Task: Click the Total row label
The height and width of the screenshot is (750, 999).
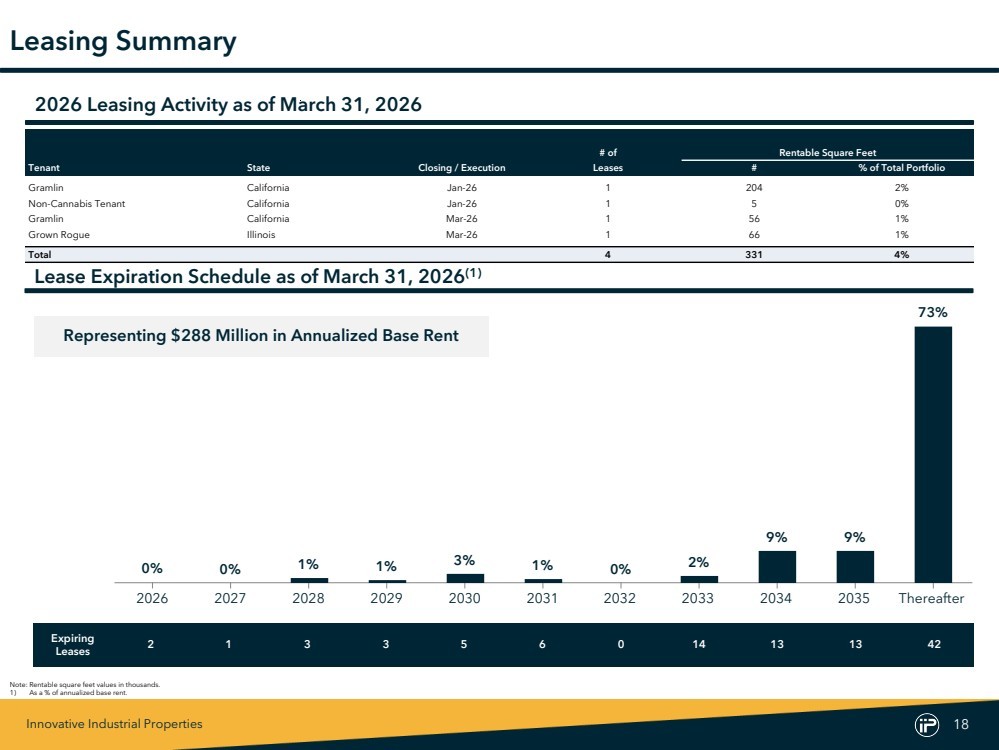Action: (40, 254)
